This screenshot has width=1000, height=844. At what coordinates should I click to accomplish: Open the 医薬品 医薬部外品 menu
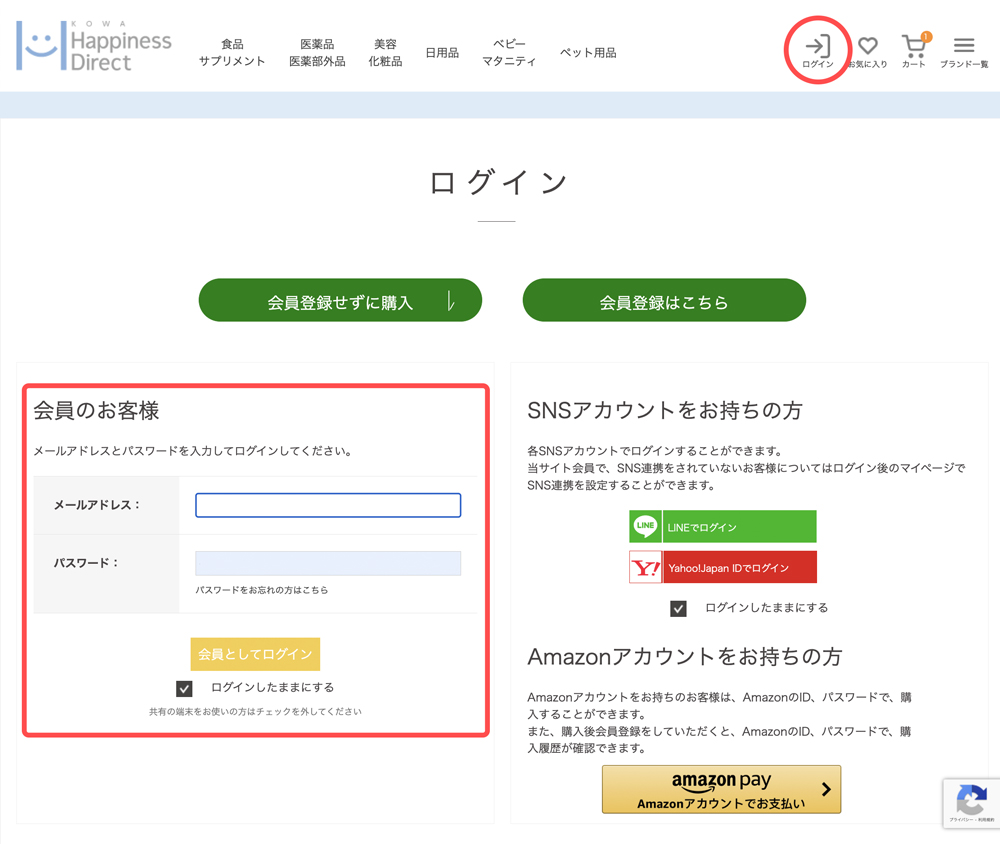pyautogui.click(x=317, y=53)
